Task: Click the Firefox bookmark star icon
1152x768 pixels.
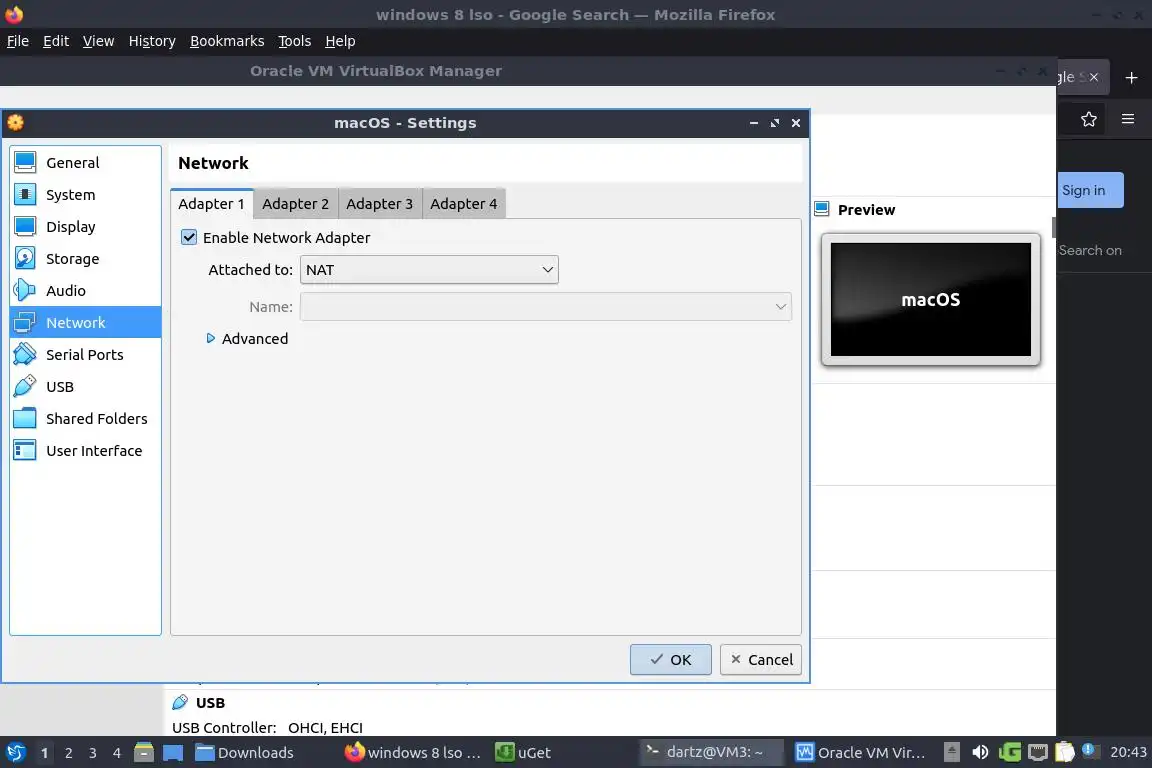Action: [x=1089, y=119]
